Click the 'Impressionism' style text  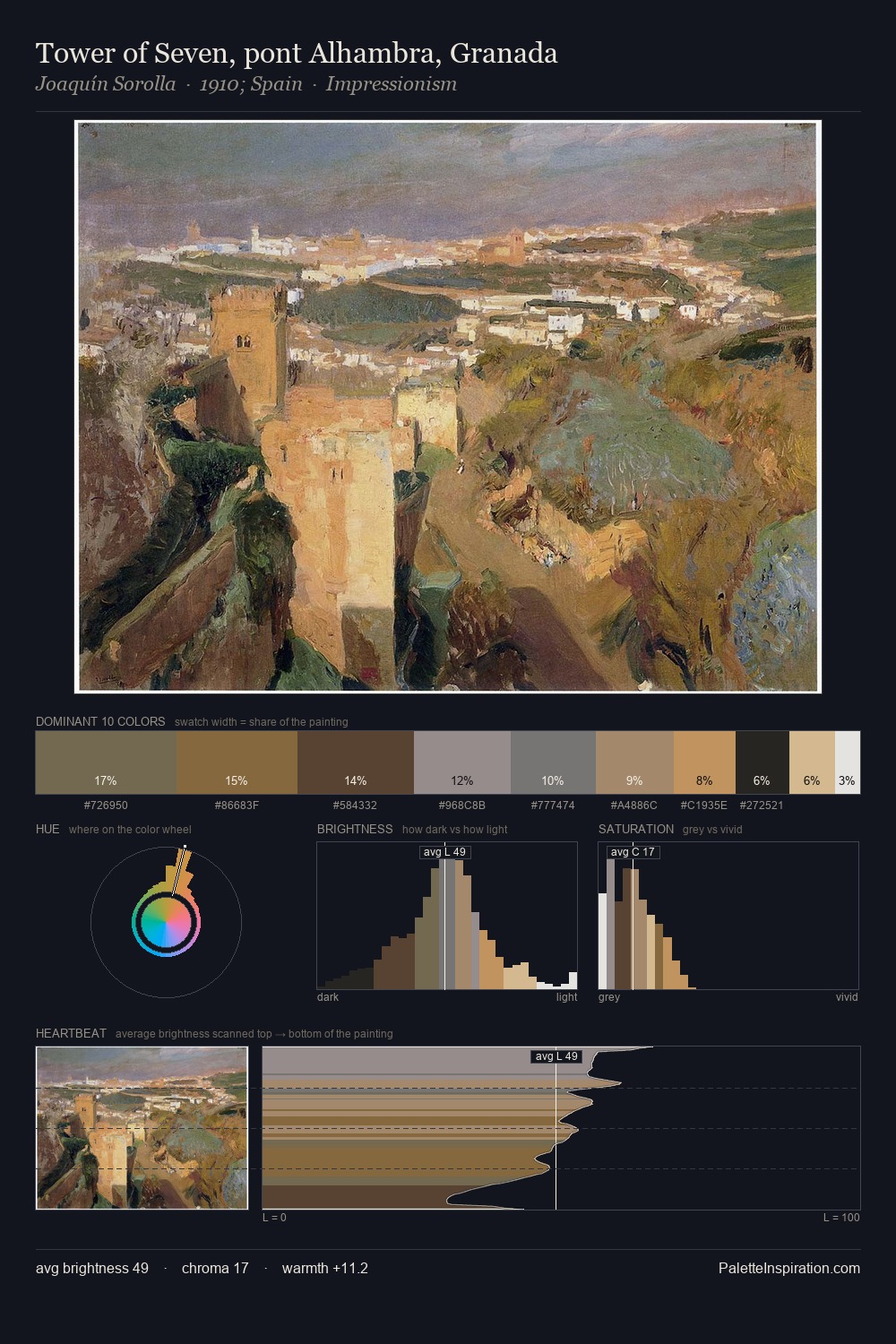(392, 84)
